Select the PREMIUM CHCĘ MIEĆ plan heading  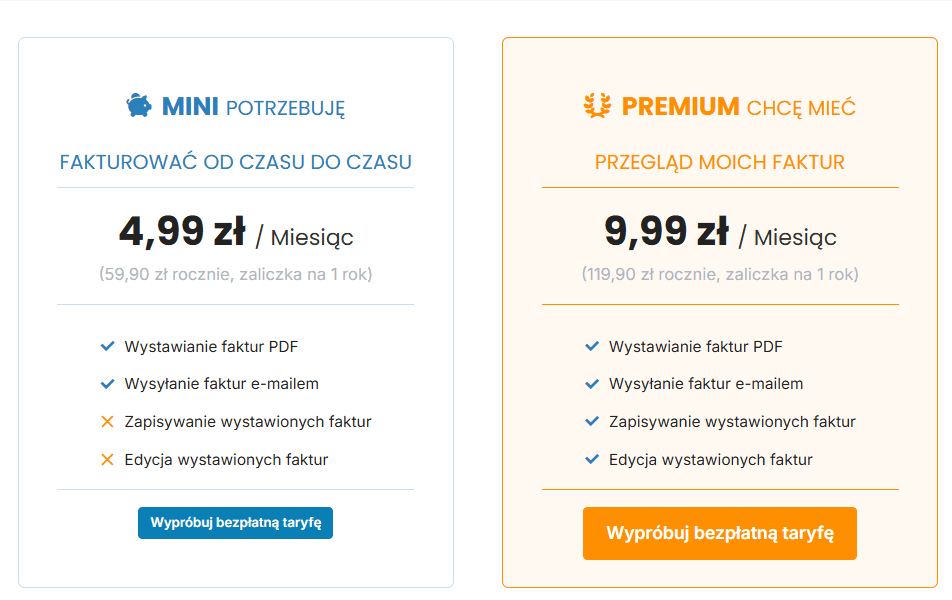pos(738,107)
